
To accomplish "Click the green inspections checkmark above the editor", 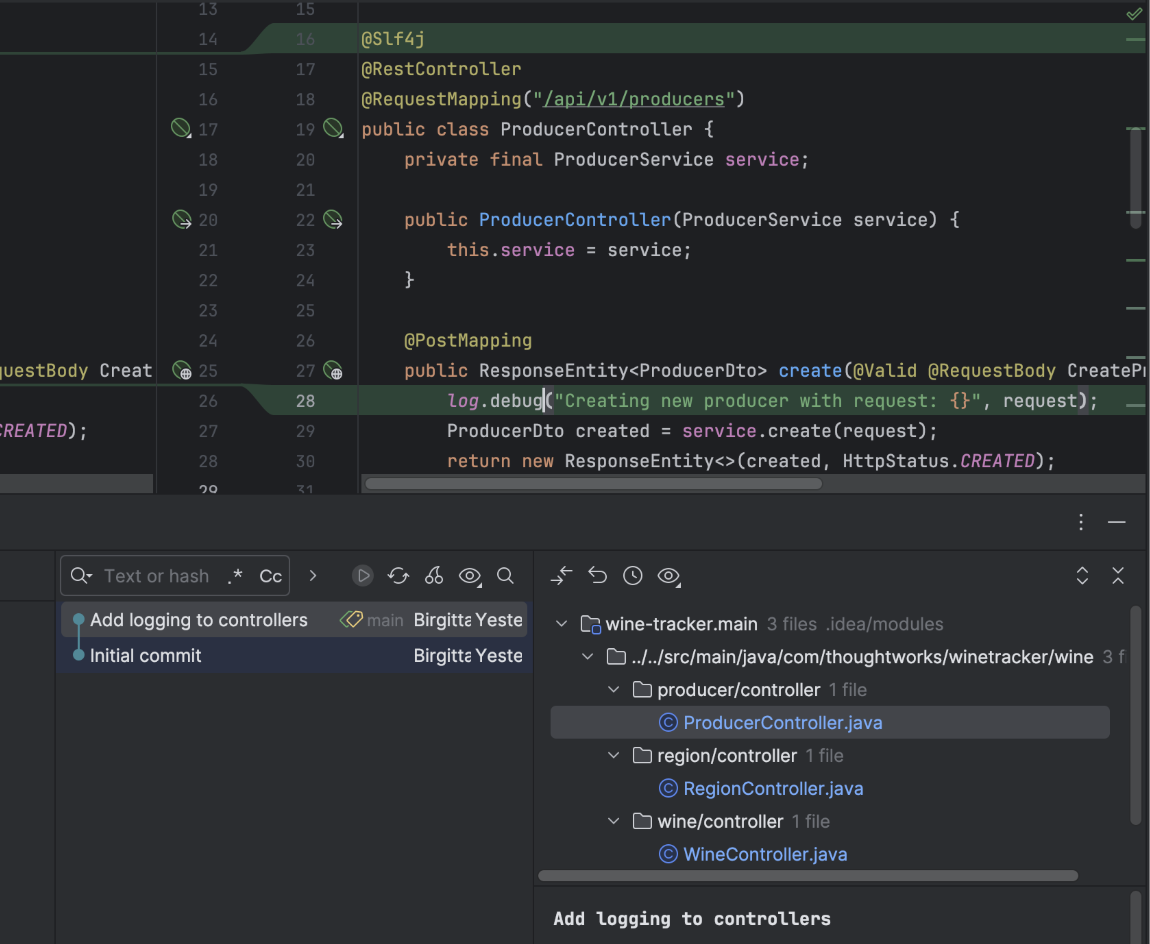I will pyautogui.click(x=1133, y=13).
